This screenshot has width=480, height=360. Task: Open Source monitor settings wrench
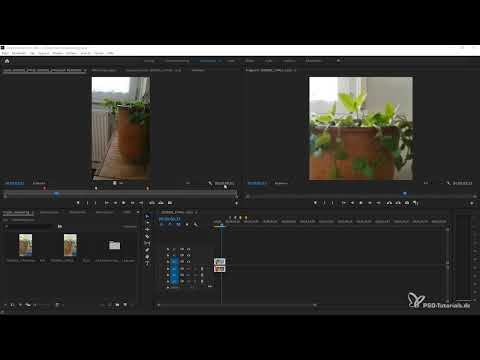(210, 183)
